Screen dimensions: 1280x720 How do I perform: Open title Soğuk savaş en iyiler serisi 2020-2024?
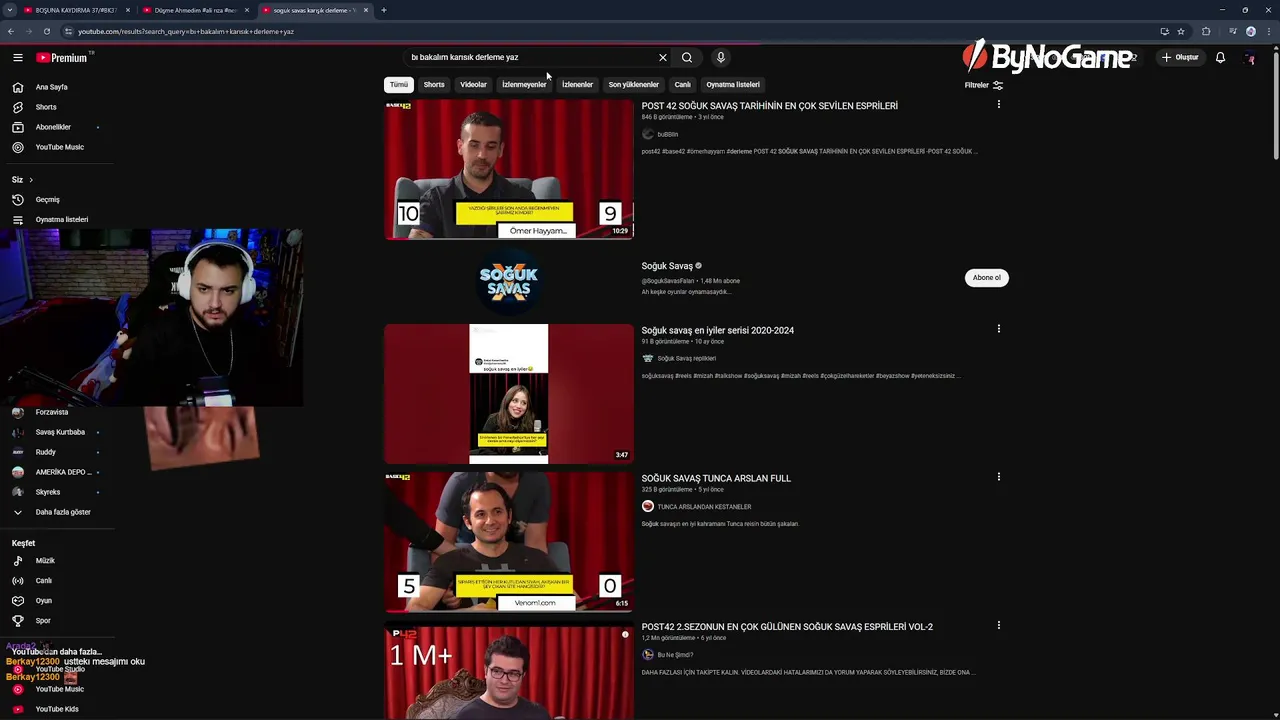point(718,331)
